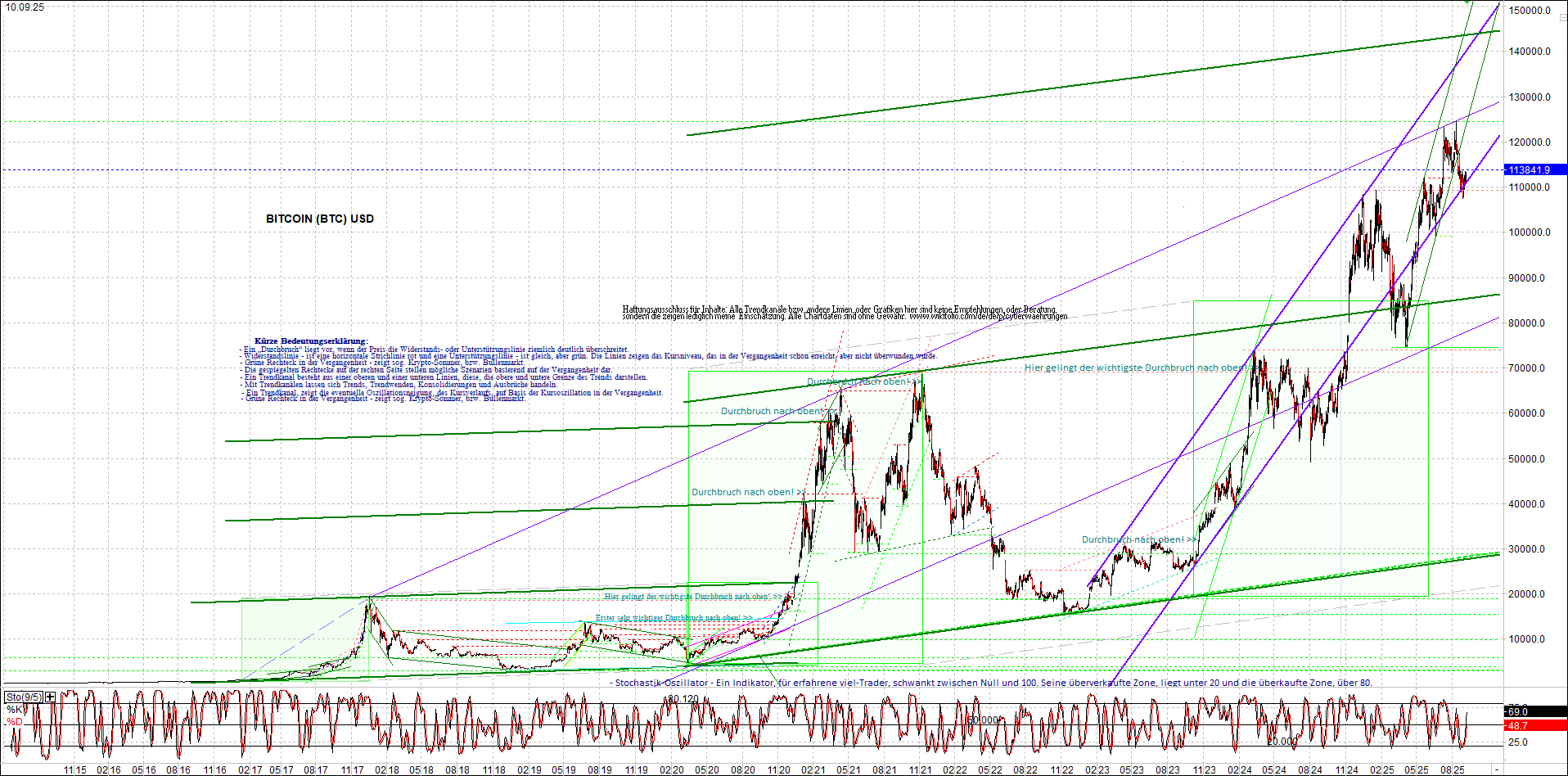
Task: Click the 10000.0 price axis label
Action: tap(1527, 639)
